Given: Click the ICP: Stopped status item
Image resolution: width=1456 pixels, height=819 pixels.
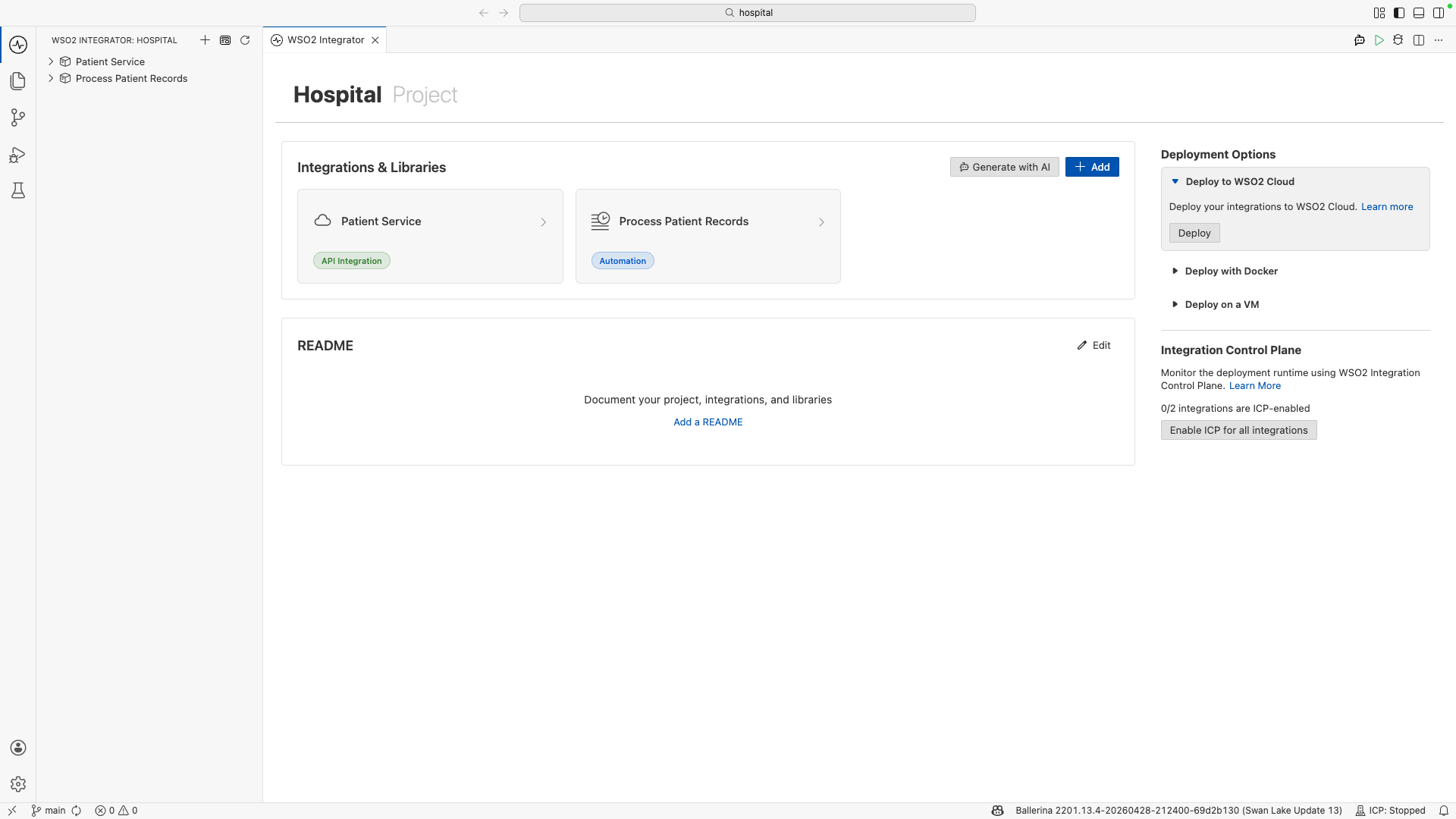Looking at the screenshot, I should 1391,811.
